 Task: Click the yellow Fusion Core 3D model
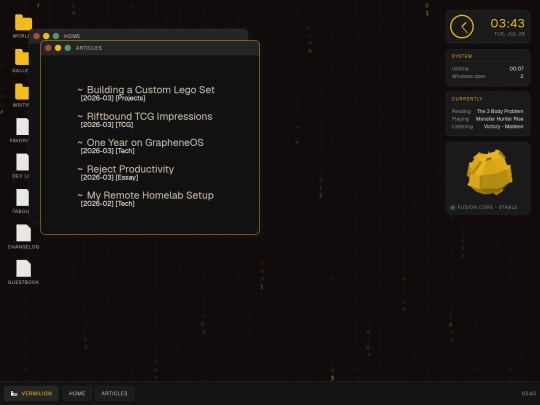pyautogui.click(x=489, y=172)
